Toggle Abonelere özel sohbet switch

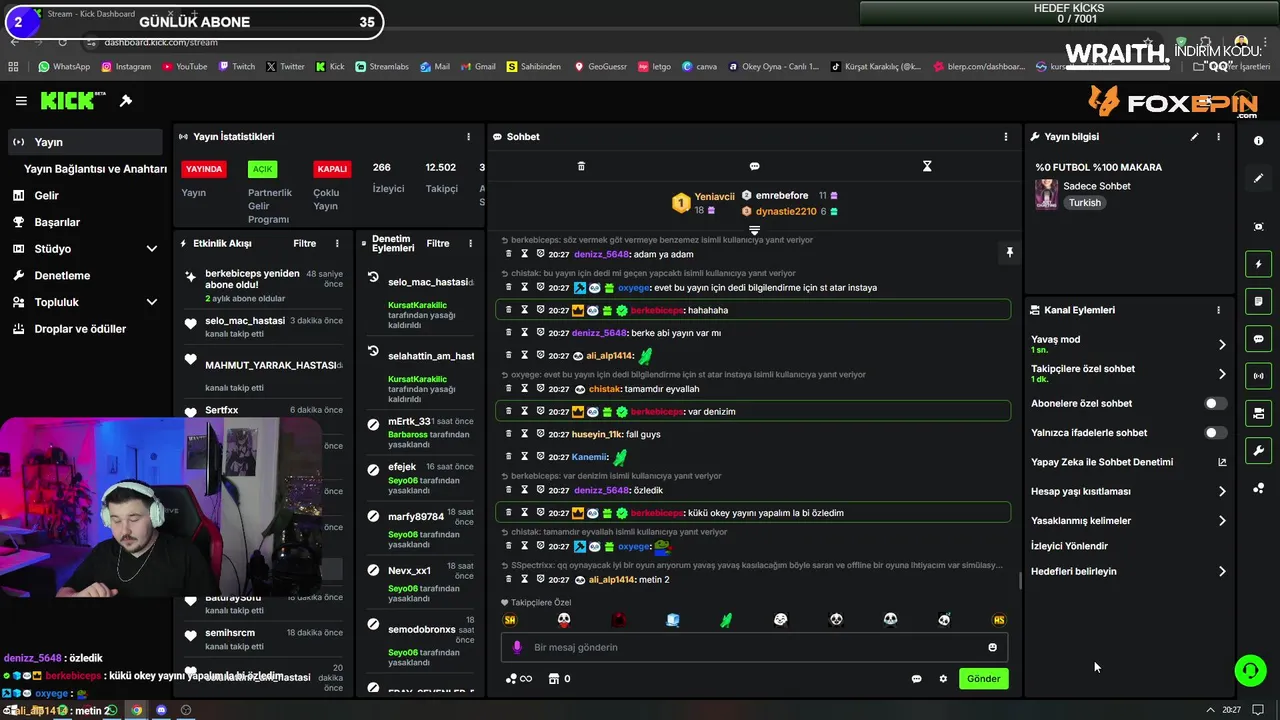(x=1215, y=404)
